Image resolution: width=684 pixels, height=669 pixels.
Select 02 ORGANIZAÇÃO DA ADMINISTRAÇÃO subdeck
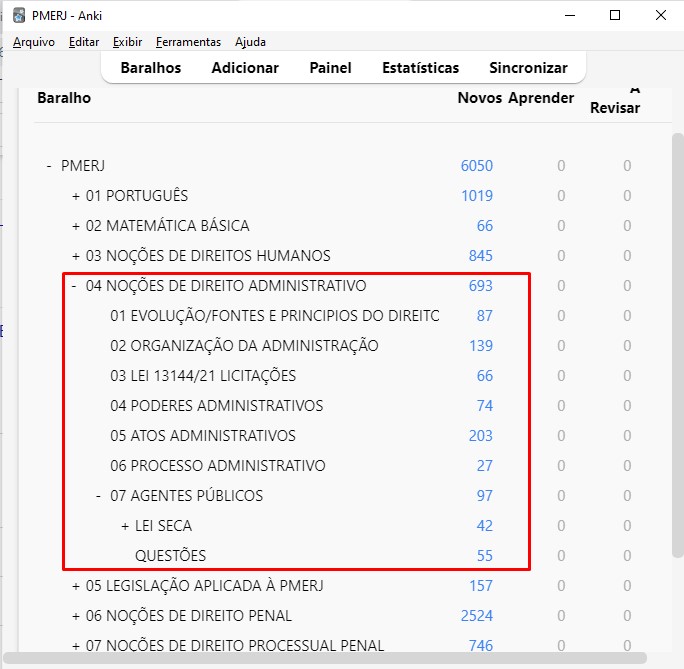244,346
